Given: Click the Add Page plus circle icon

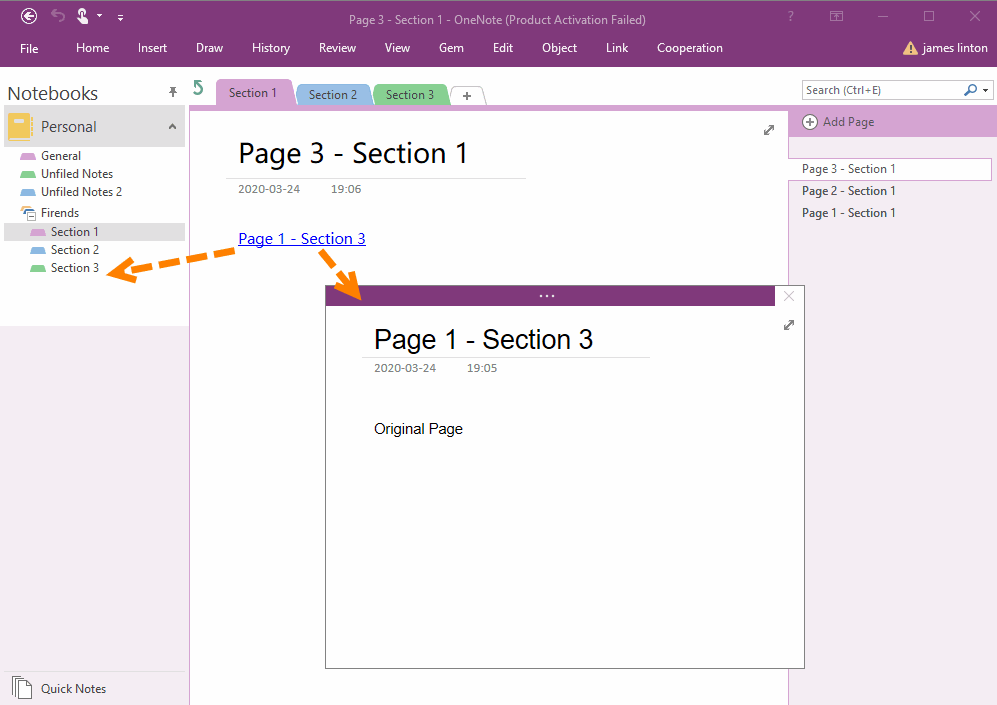Looking at the screenshot, I should [x=809, y=122].
